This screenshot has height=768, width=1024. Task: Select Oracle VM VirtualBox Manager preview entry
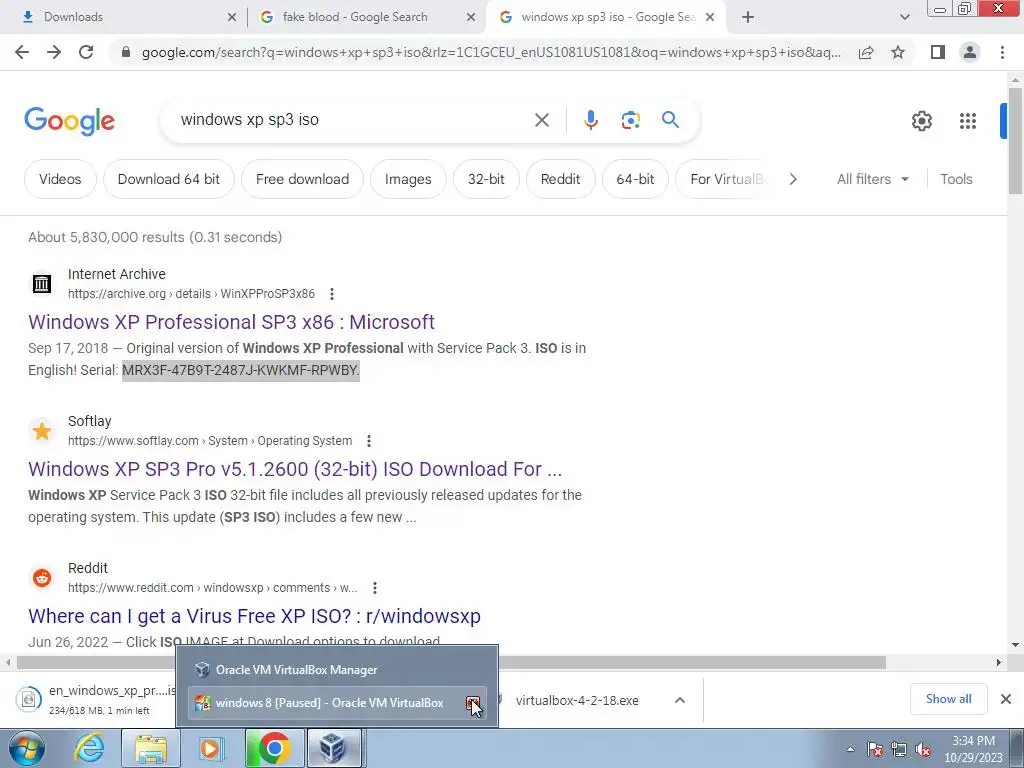[x=337, y=670]
